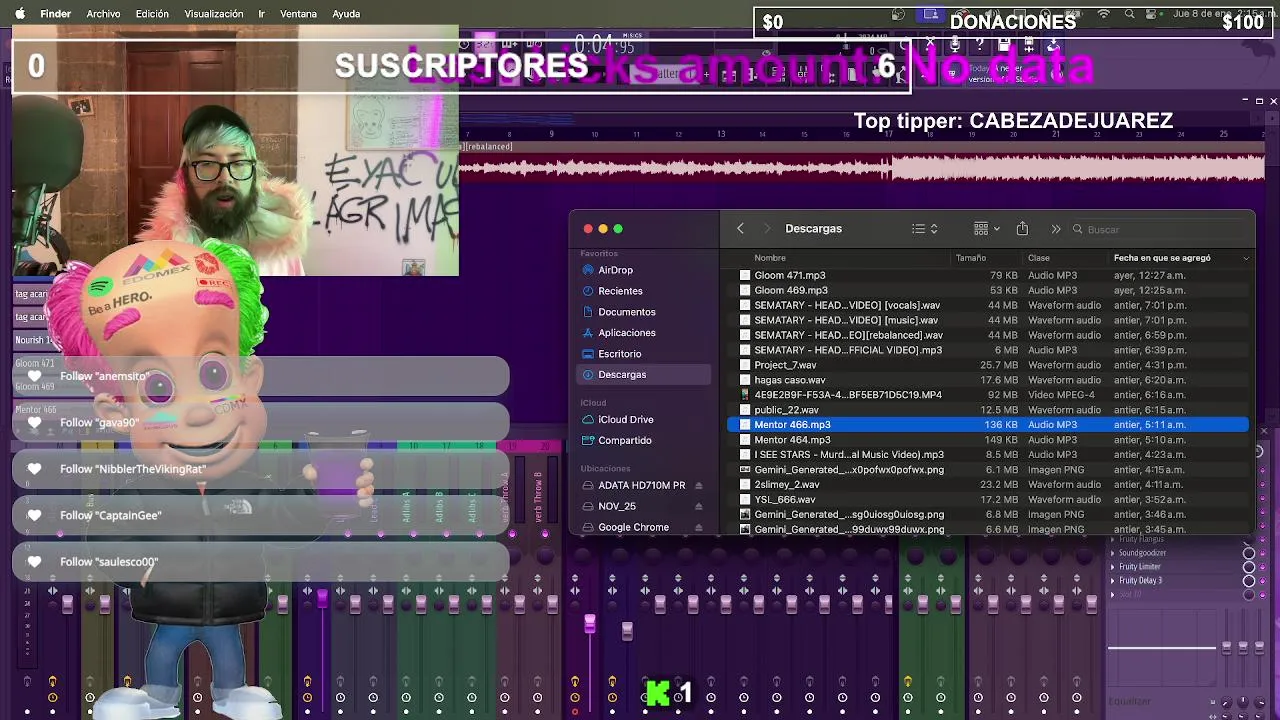Open Finder group-by dropdown

[987, 229]
